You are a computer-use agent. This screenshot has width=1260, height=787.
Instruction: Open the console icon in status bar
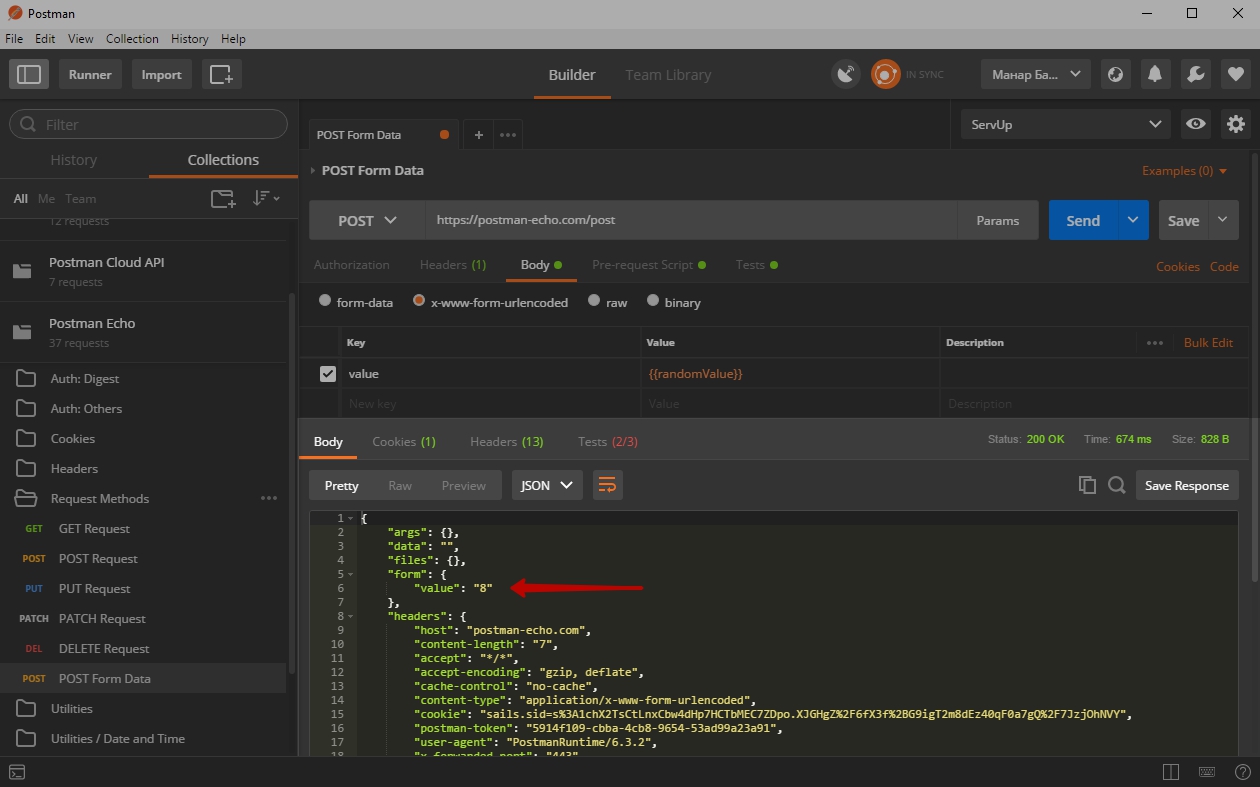17,772
